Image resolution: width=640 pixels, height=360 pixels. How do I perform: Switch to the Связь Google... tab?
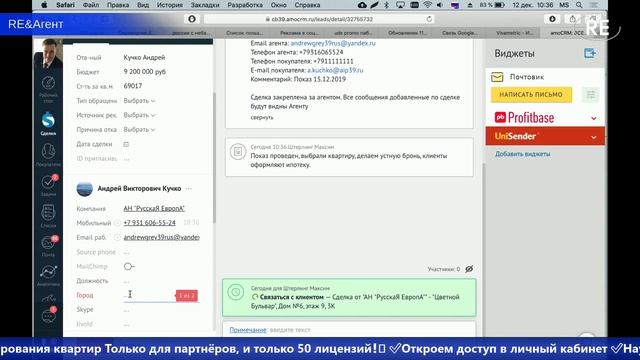click(x=460, y=33)
